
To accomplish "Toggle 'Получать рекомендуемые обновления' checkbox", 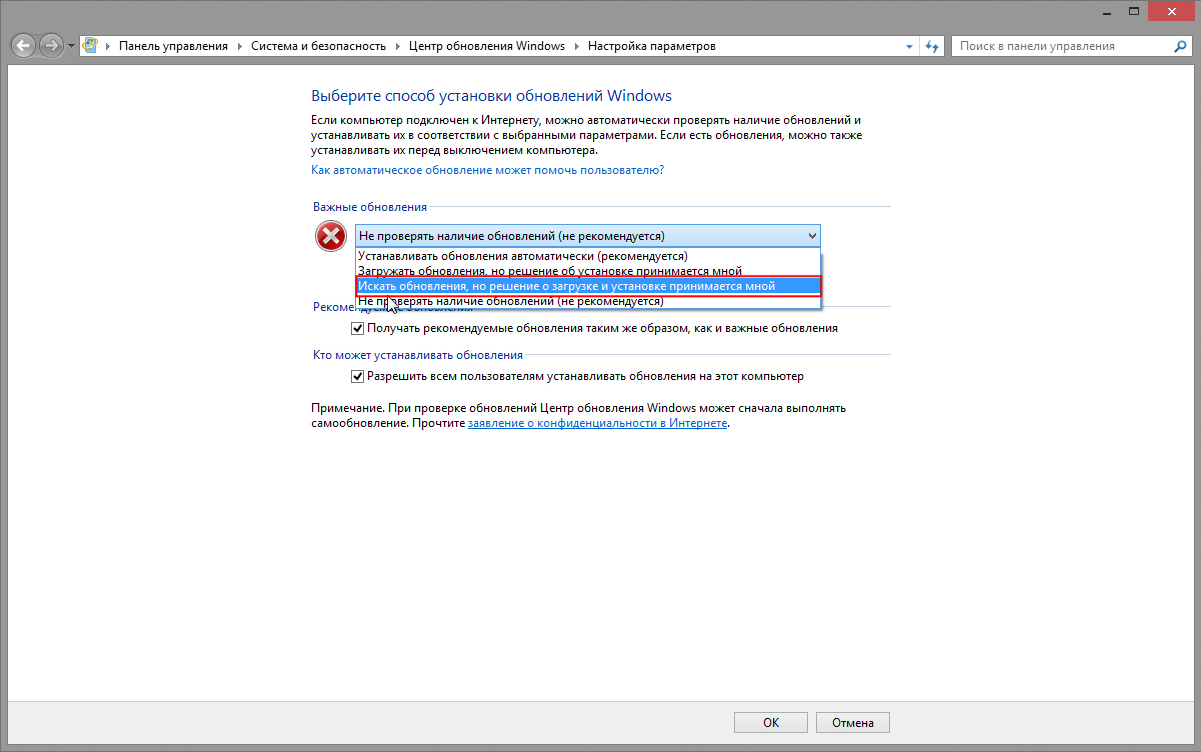I will coord(357,328).
